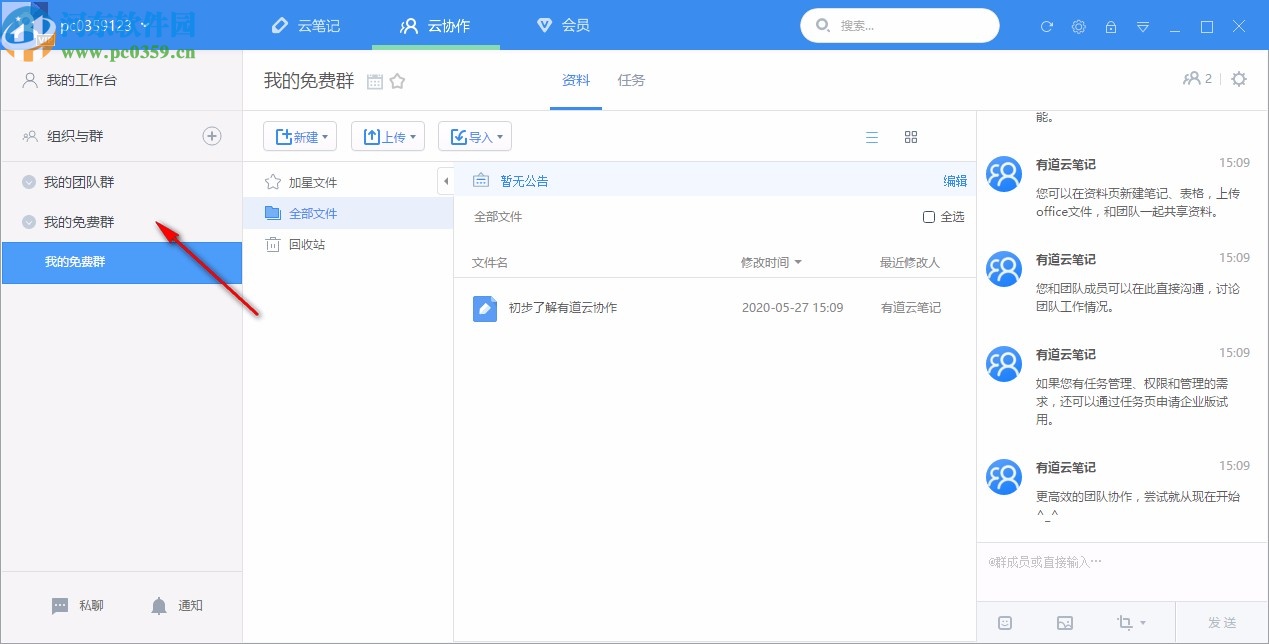Open the 会员 tab

pyautogui.click(x=563, y=25)
